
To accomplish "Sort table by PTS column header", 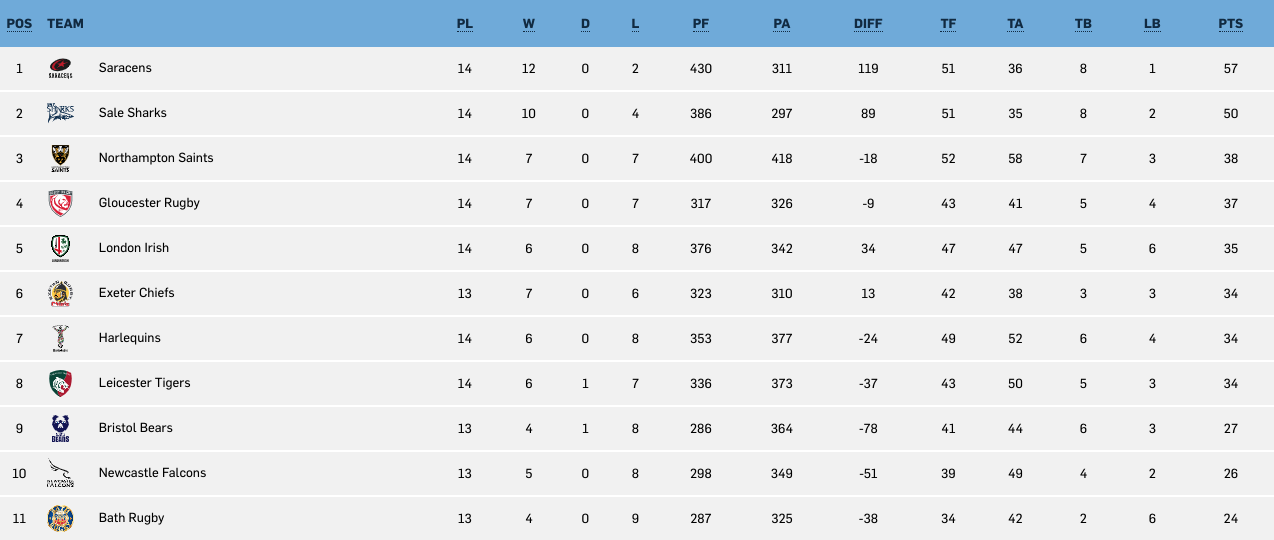I will (x=1230, y=24).
